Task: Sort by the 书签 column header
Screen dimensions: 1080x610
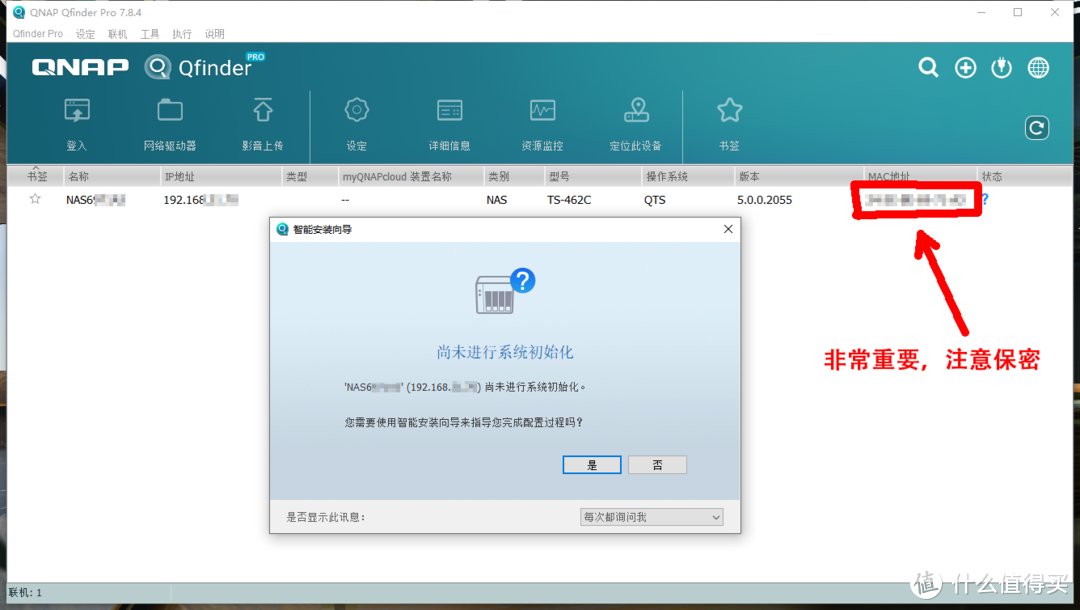Action: [x=37, y=176]
